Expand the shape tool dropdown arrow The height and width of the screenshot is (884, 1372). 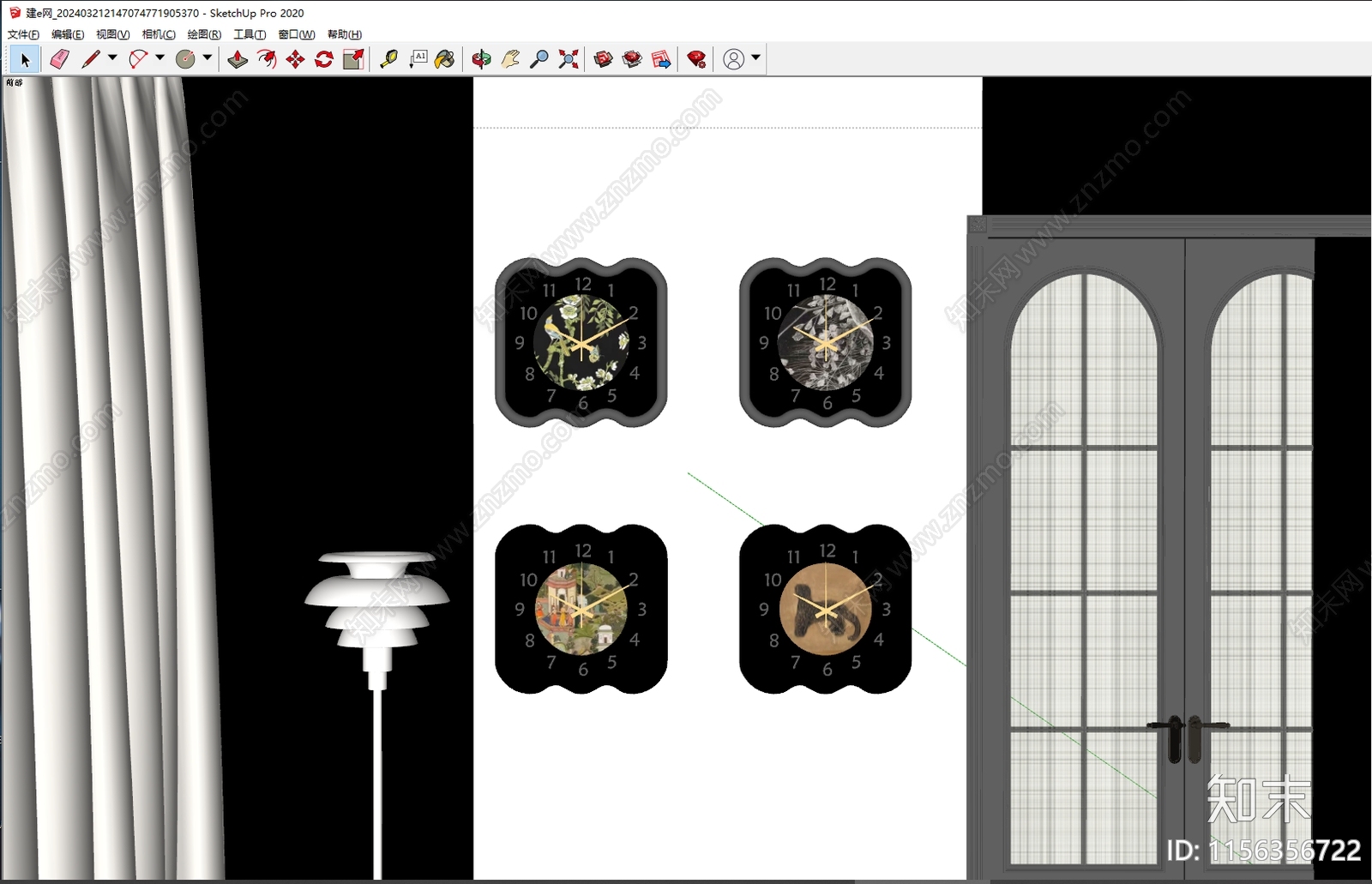click(207, 58)
